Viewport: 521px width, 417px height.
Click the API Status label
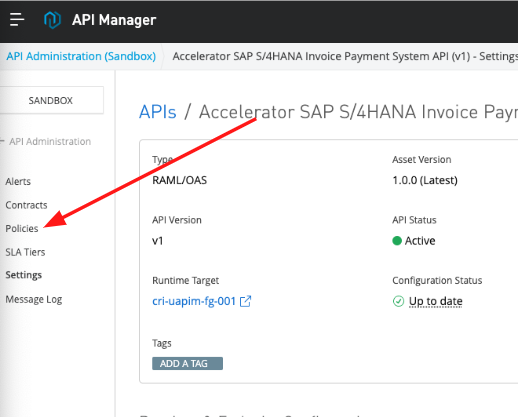[x=414, y=220]
